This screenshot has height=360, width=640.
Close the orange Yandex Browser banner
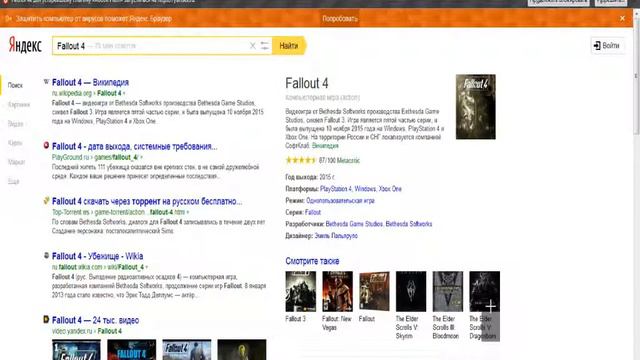pyautogui.click(x=622, y=18)
